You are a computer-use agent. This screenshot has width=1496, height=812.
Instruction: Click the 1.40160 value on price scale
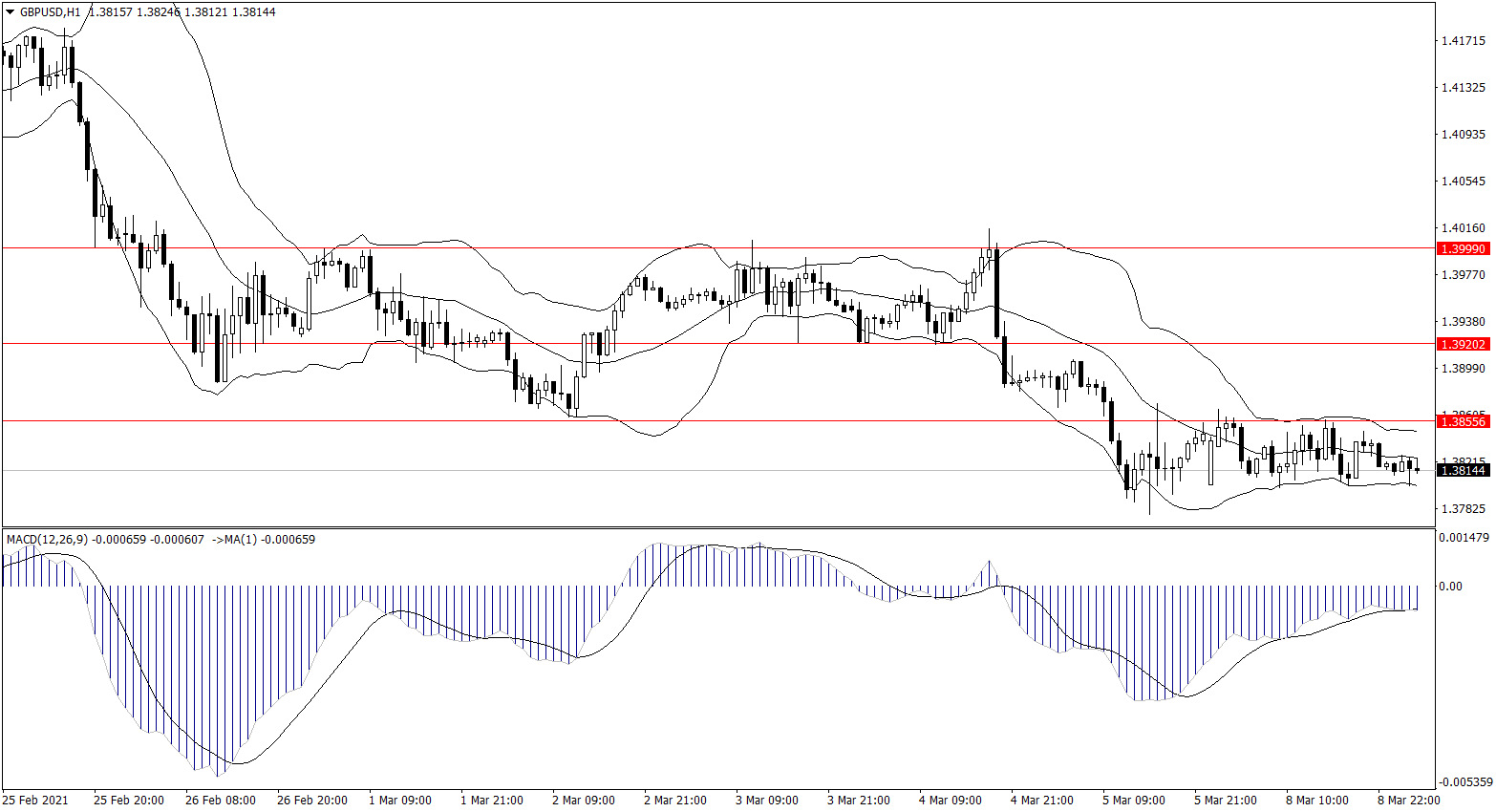click(1463, 228)
